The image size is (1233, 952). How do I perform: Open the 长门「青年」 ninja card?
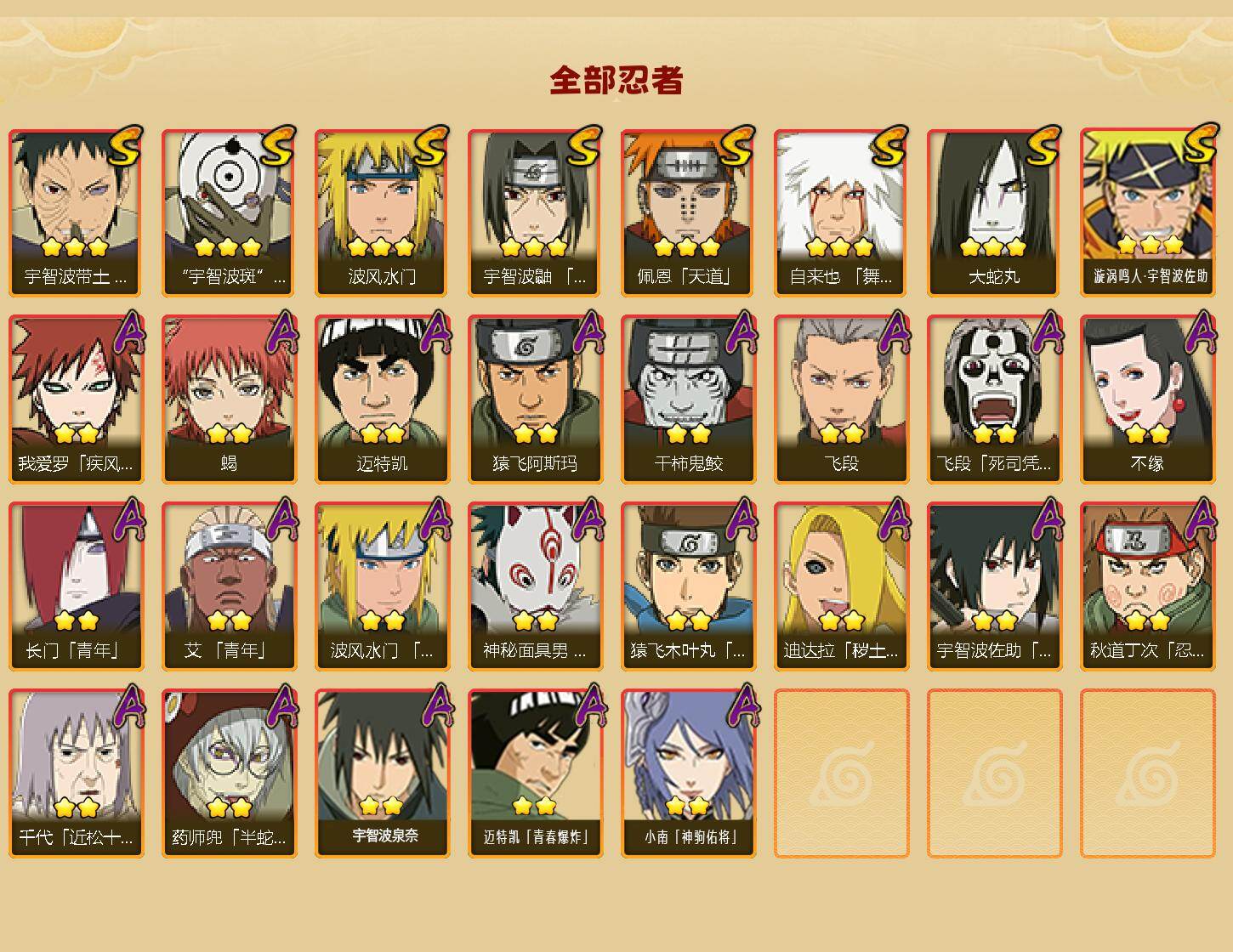(x=76, y=586)
